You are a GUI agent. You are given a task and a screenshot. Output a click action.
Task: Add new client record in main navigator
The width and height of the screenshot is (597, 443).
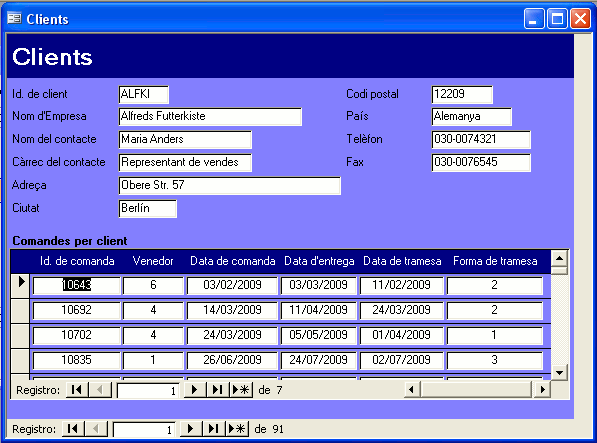[237, 429]
